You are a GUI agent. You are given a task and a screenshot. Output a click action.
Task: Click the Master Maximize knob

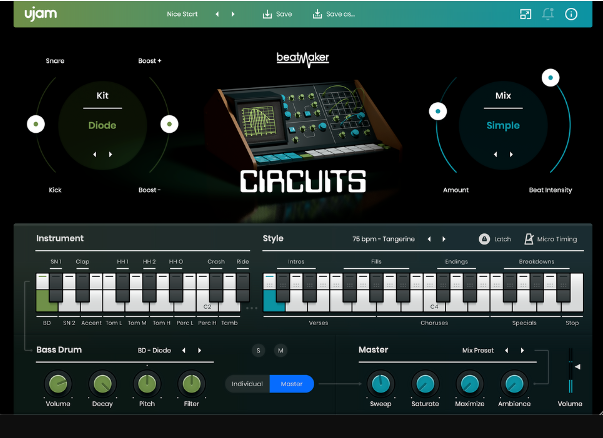pyautogui.click(x=470, y=383)
